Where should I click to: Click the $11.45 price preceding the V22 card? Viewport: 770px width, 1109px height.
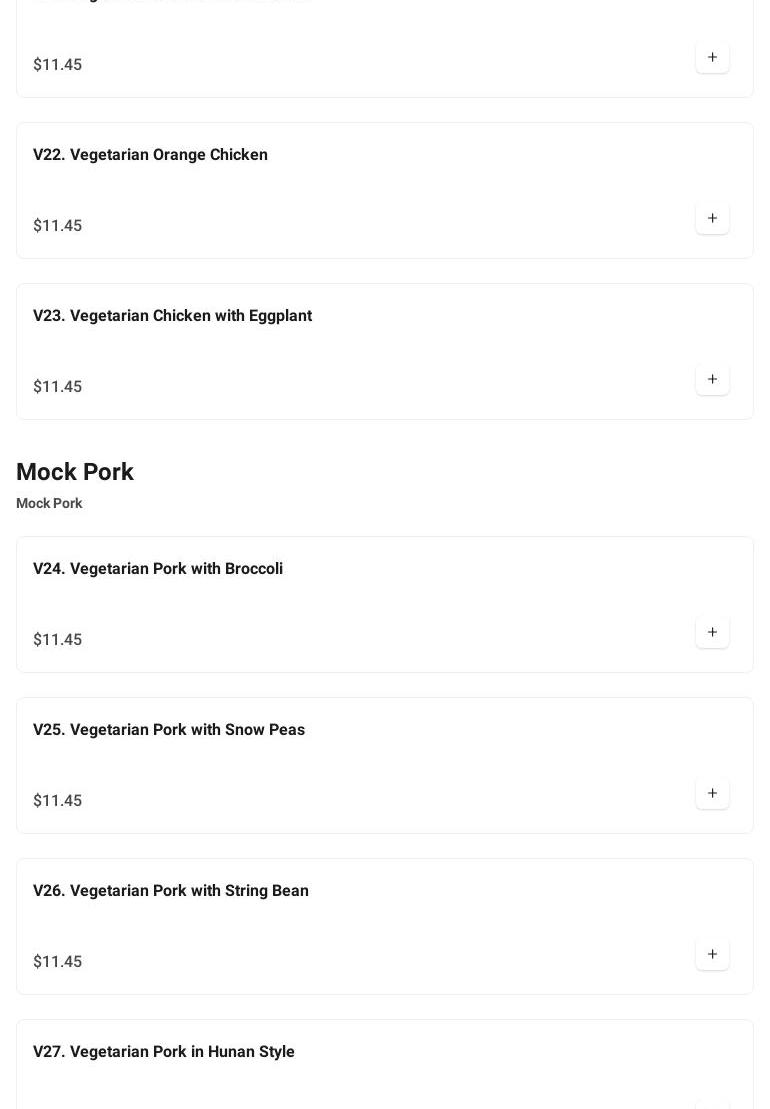pos(58,65)
